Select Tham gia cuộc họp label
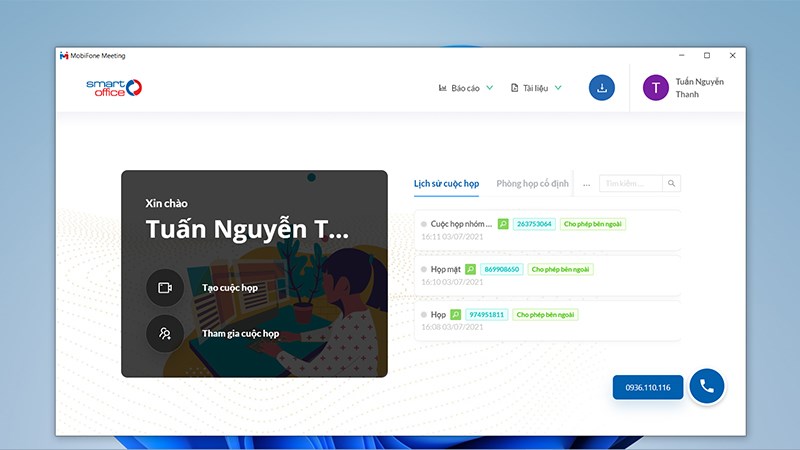 (x=240, y=334)
